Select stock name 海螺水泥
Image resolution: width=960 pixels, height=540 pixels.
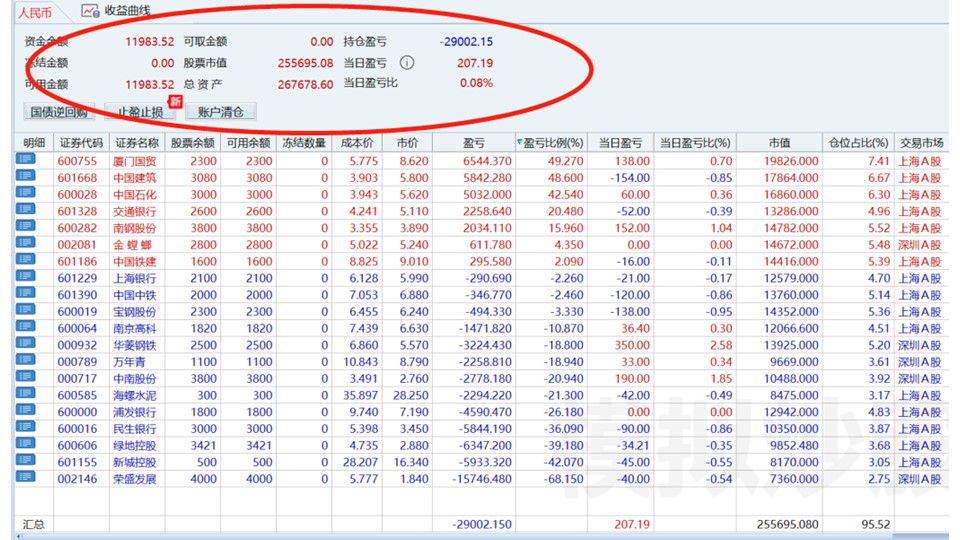click(x=135, y=396)
